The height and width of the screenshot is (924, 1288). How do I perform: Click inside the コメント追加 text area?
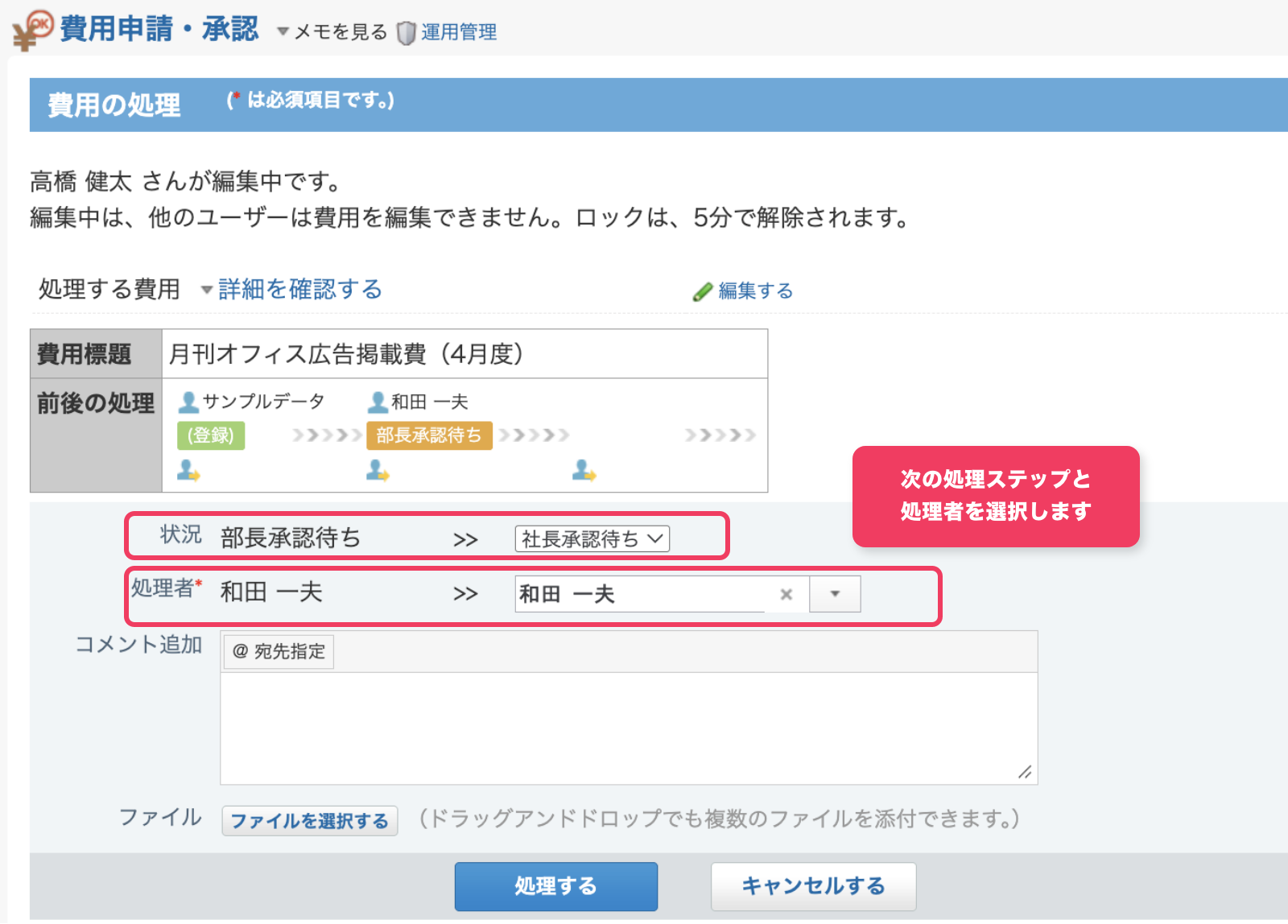coord(628,728)
